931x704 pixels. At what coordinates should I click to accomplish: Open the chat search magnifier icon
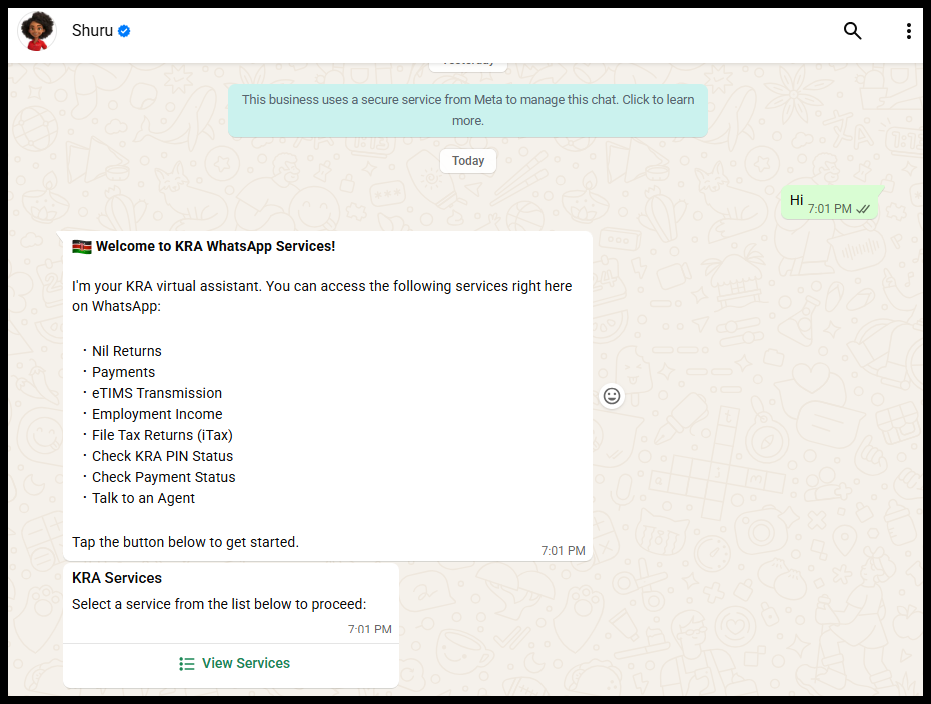853,30
